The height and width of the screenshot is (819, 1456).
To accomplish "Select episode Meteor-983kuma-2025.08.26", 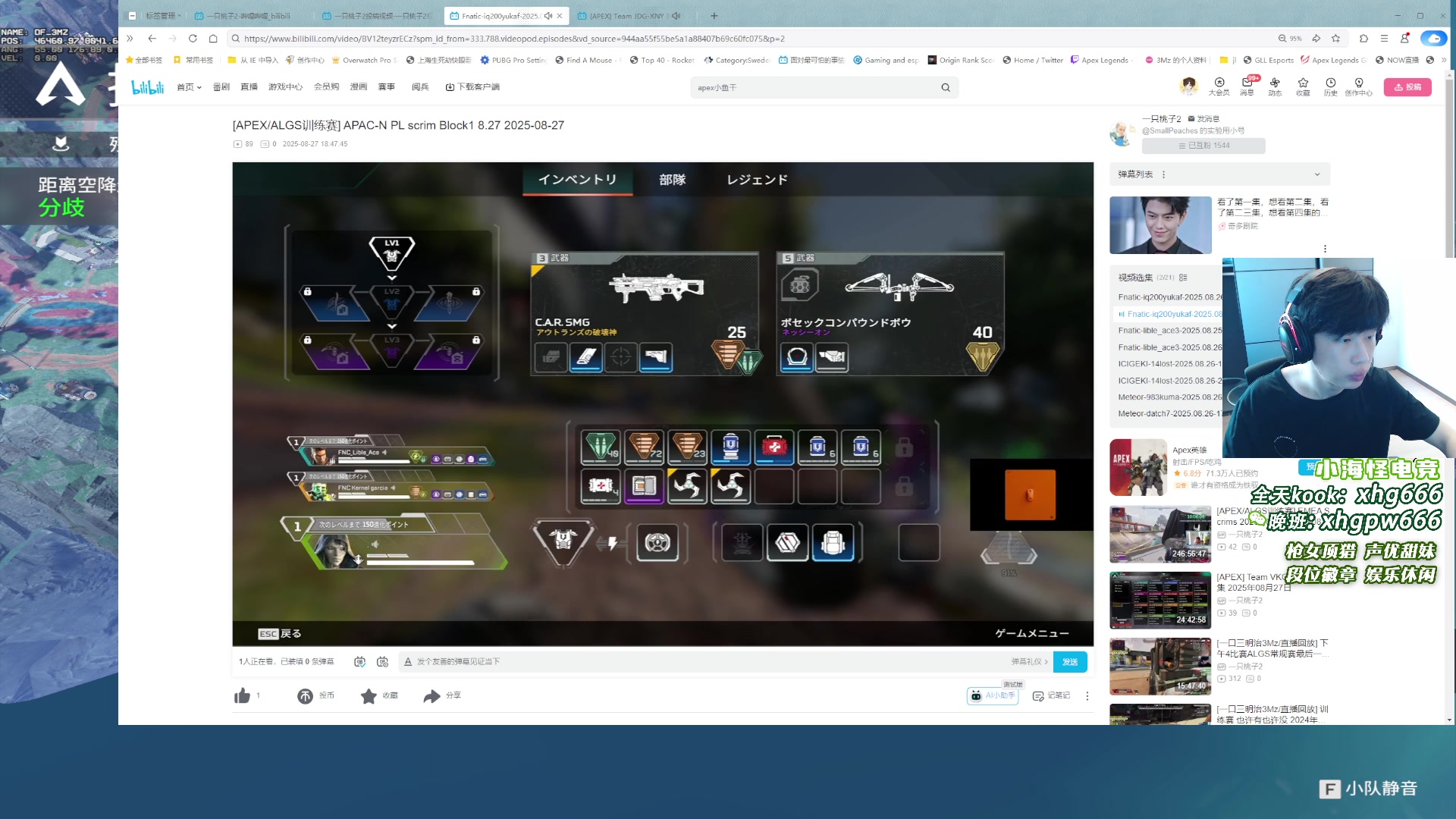I will click(x=1169, y=397).
